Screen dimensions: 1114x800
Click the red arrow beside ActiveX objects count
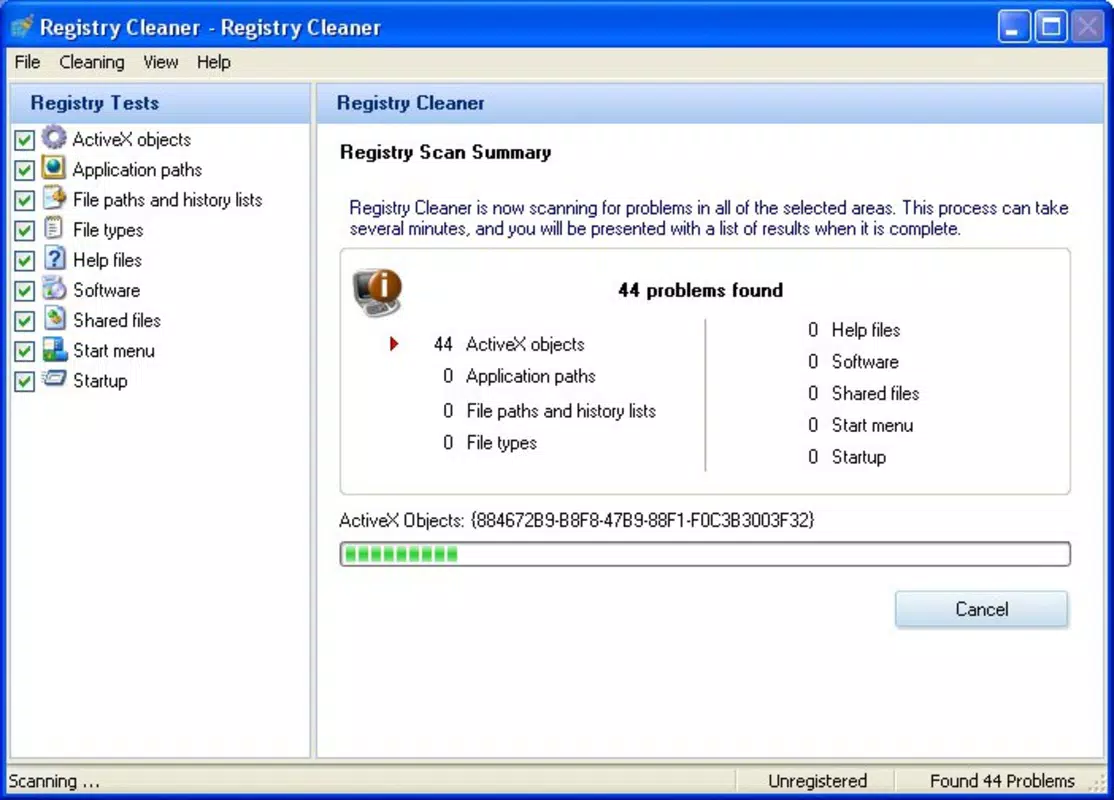[x=394, y=344]
